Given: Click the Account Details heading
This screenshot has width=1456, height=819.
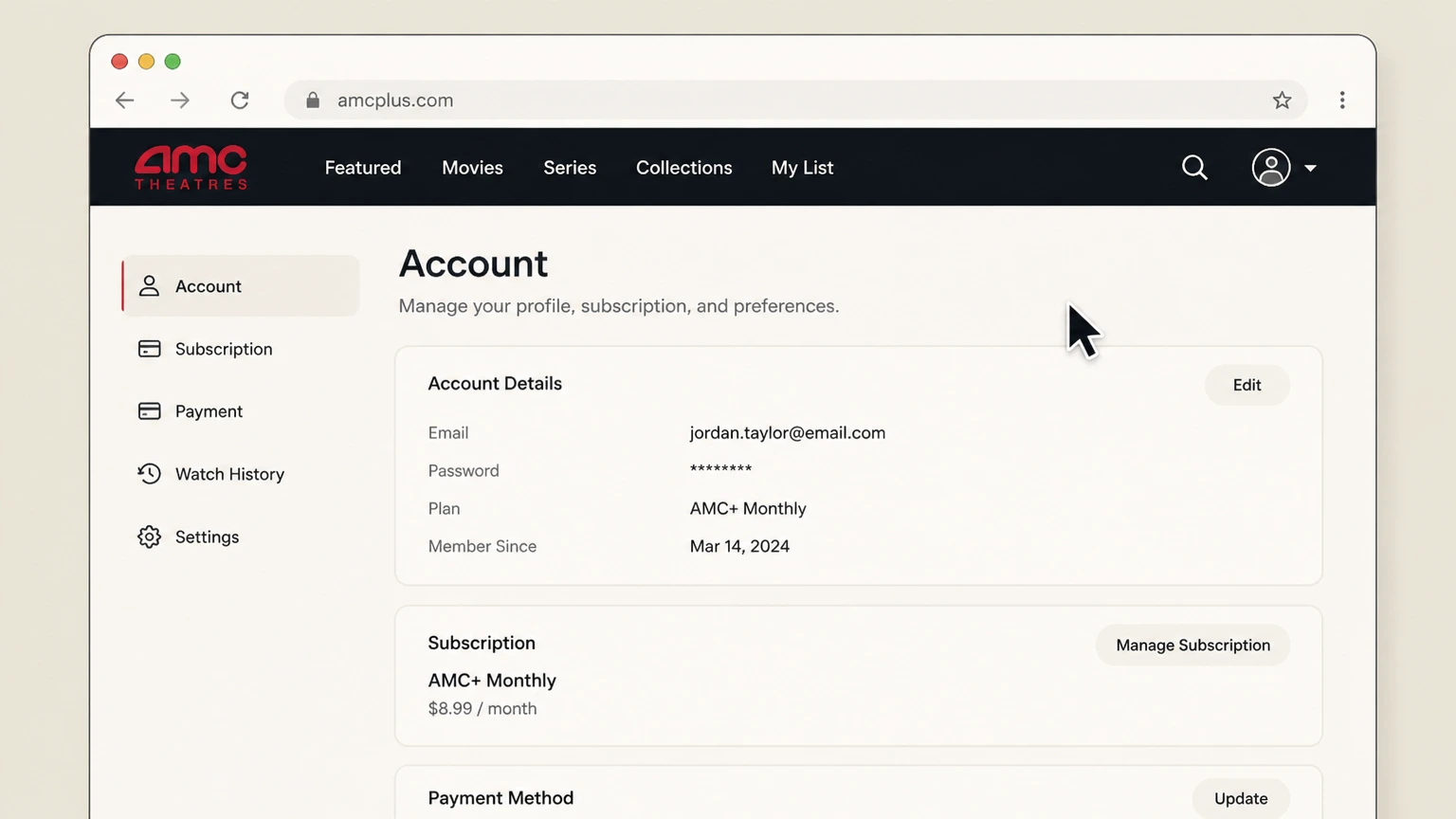Looking at the screenshot, I should 495,383.
